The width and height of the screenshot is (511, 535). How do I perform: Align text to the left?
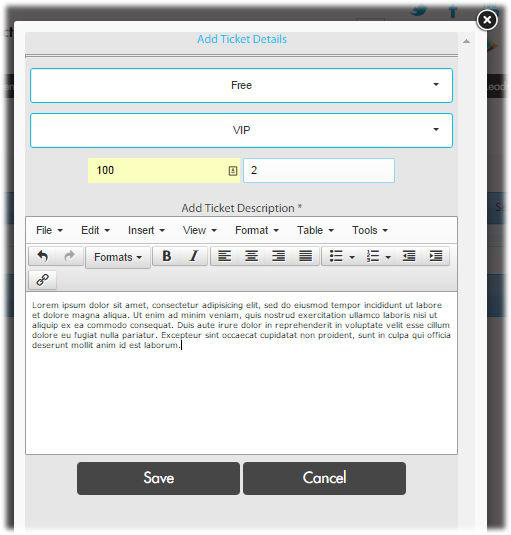click(224, 256)
